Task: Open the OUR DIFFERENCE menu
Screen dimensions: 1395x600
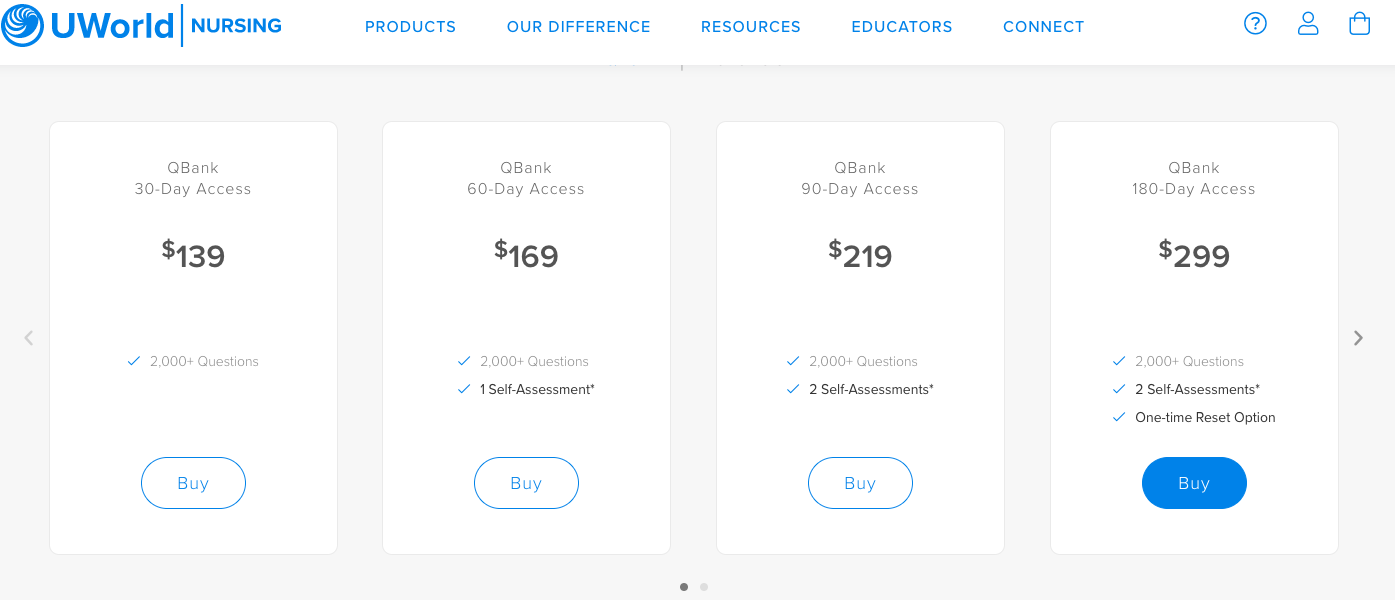Action: point(578,27)
